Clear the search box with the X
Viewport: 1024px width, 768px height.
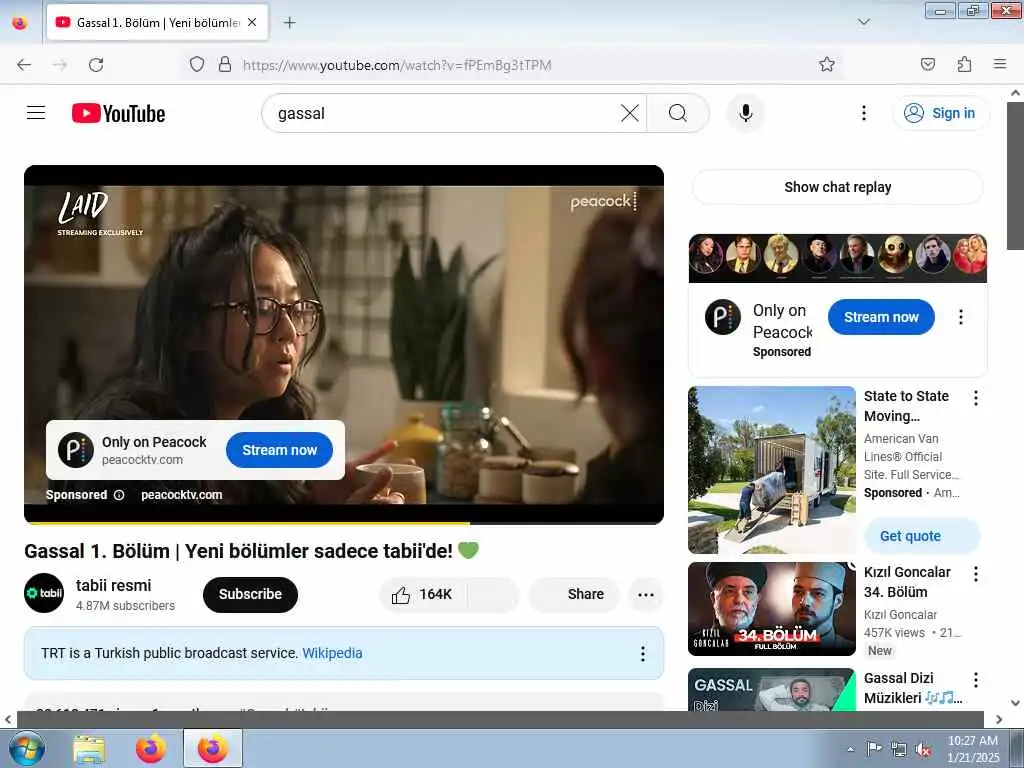630,113
